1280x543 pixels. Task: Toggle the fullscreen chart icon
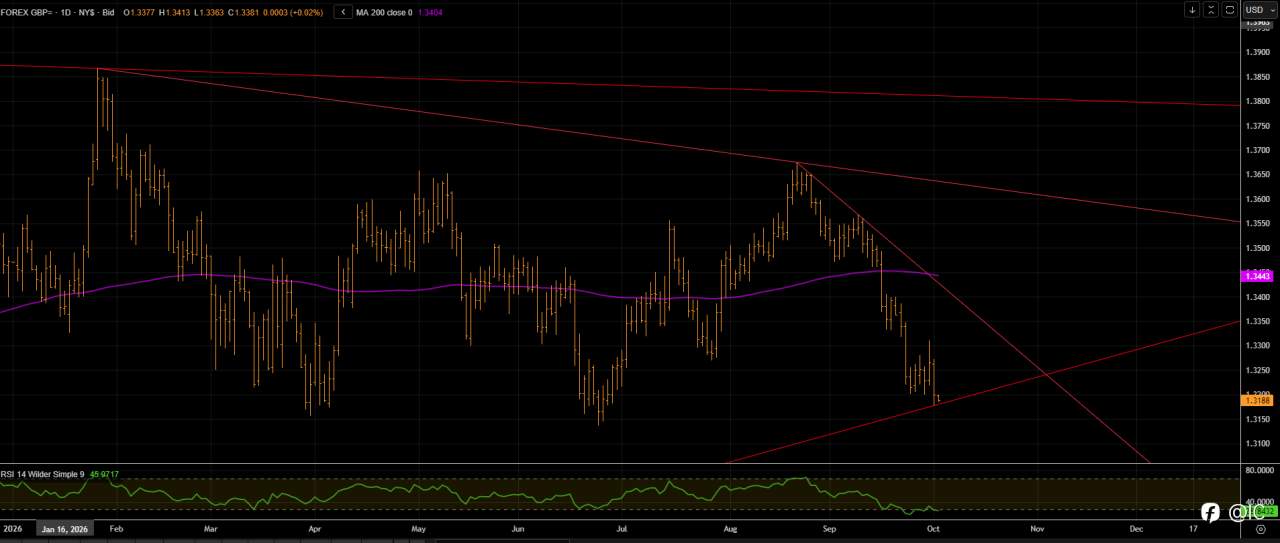click(x=1230, y=9)
